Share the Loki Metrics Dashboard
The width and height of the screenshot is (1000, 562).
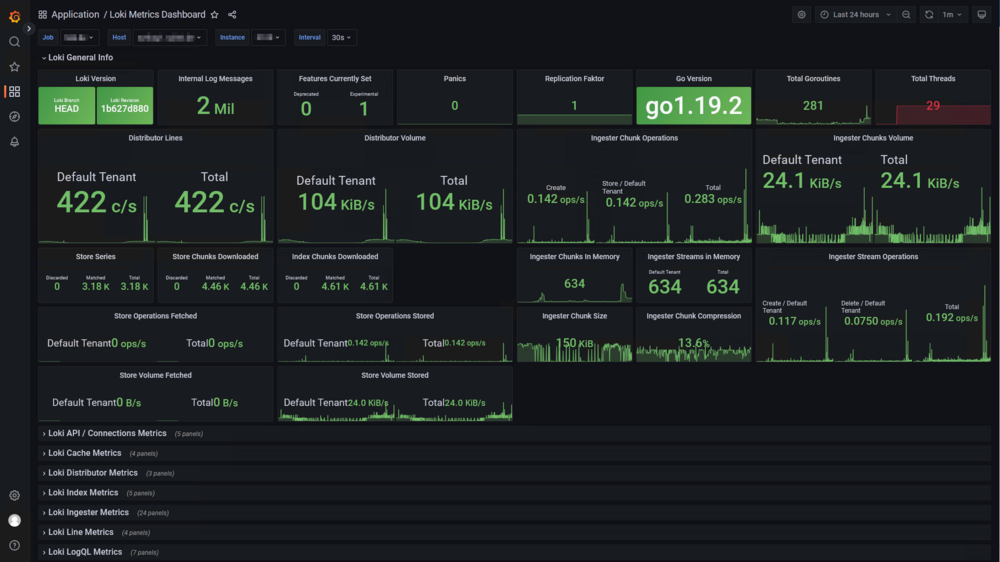(x=232, y=15)
